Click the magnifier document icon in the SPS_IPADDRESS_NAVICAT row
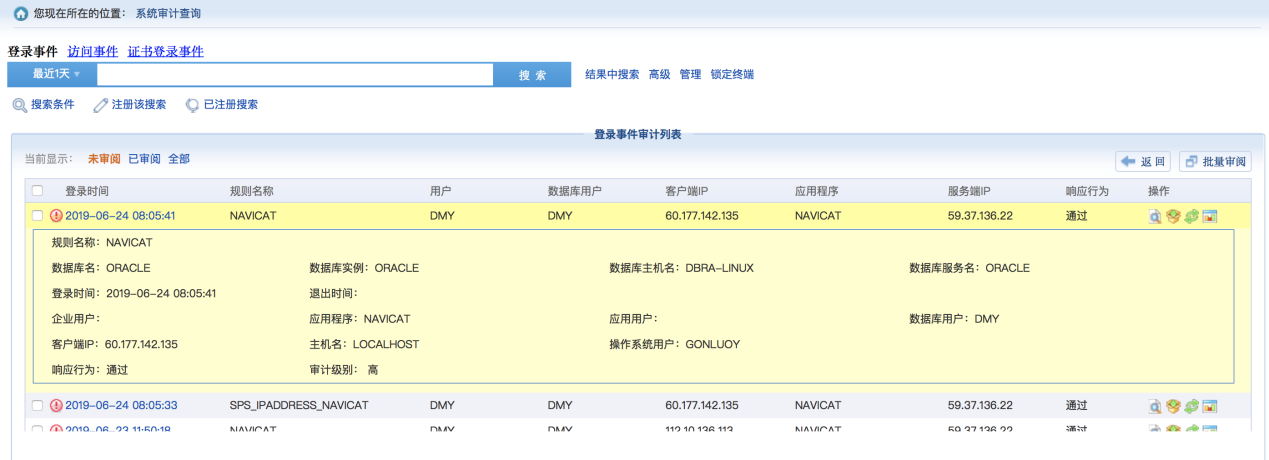 (x=1155, y=406)
